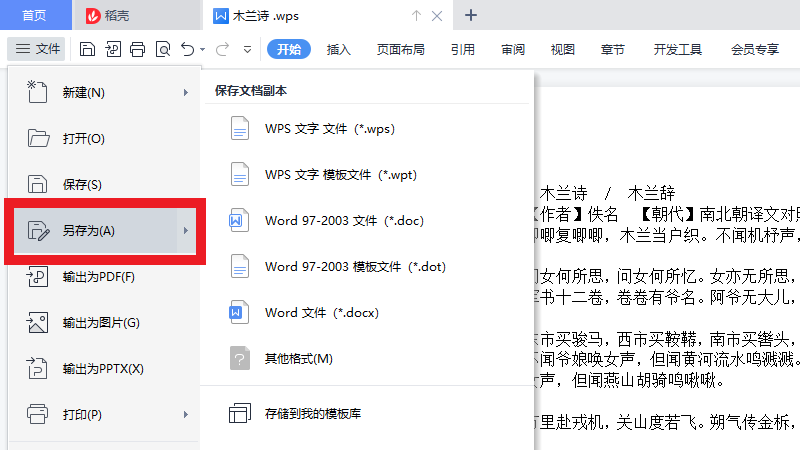Select 输出为图片(G) menu item
Viewport: 800px width, 450px height.
pyautogui.click(x=100, y=322)
